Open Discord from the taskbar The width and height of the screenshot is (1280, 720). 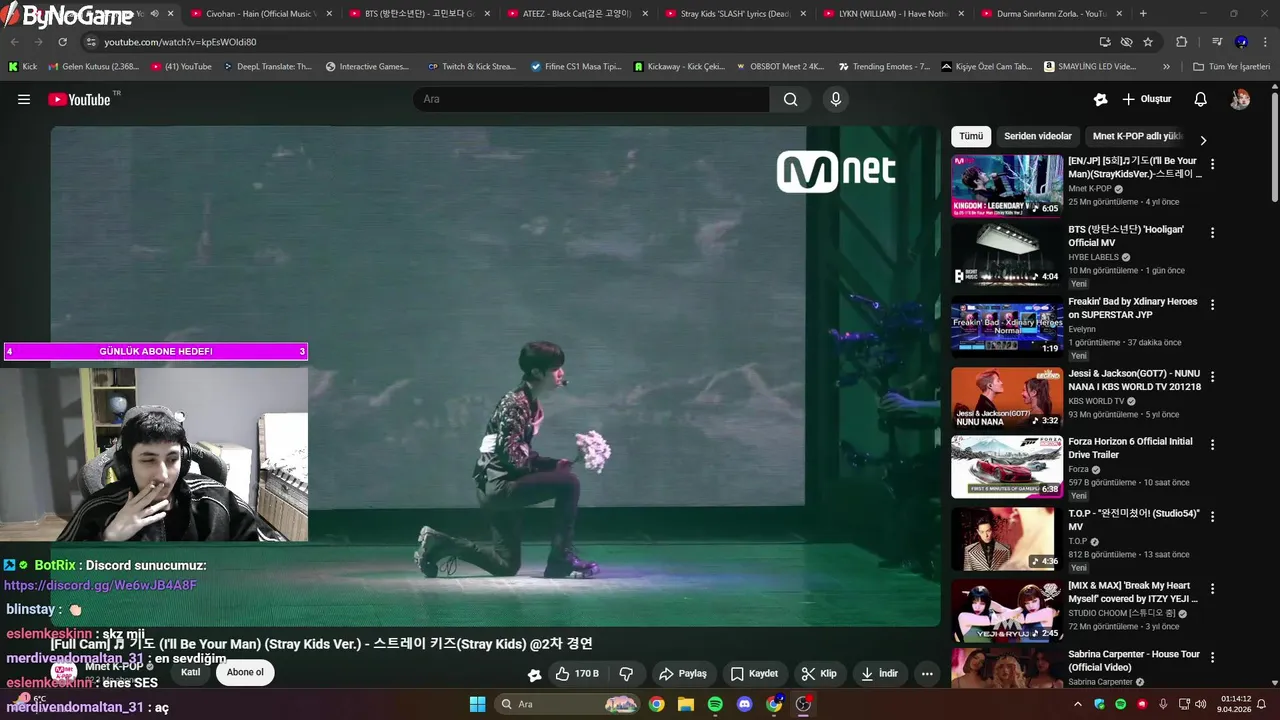(x=744, y=704)
